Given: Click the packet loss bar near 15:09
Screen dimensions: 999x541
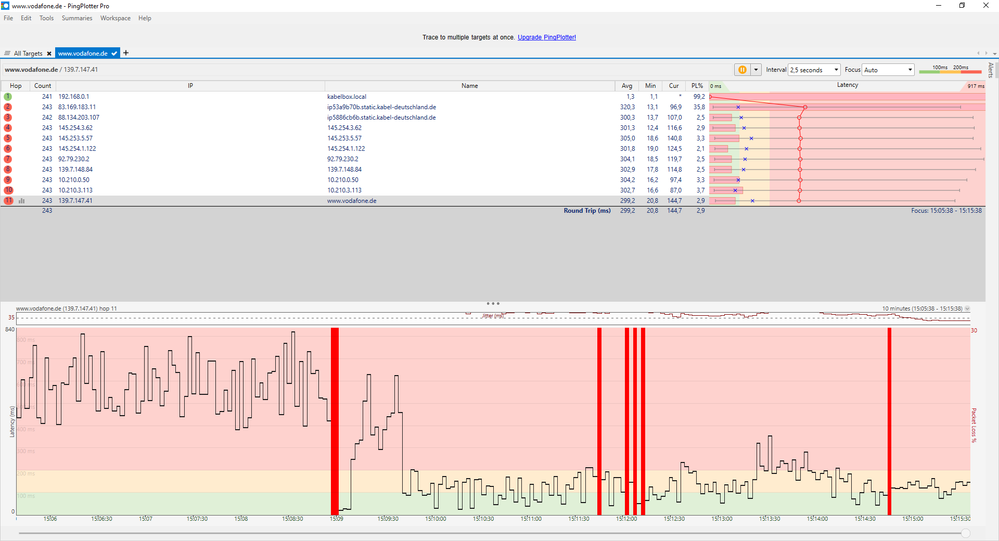Looking at the screenshot, I should pyautogui.click(x=334, y=421).
